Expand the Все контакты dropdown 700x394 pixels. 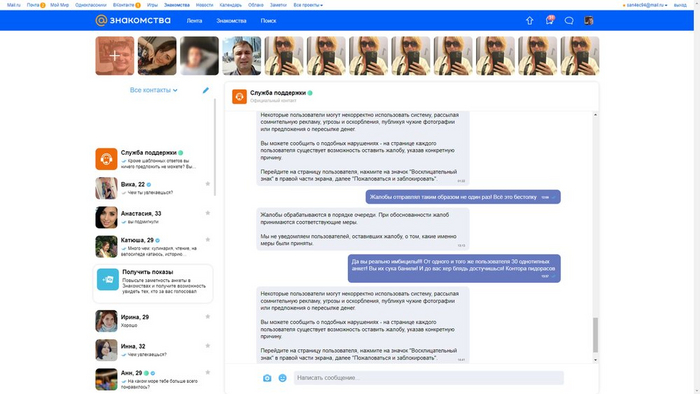coord(154,90)
